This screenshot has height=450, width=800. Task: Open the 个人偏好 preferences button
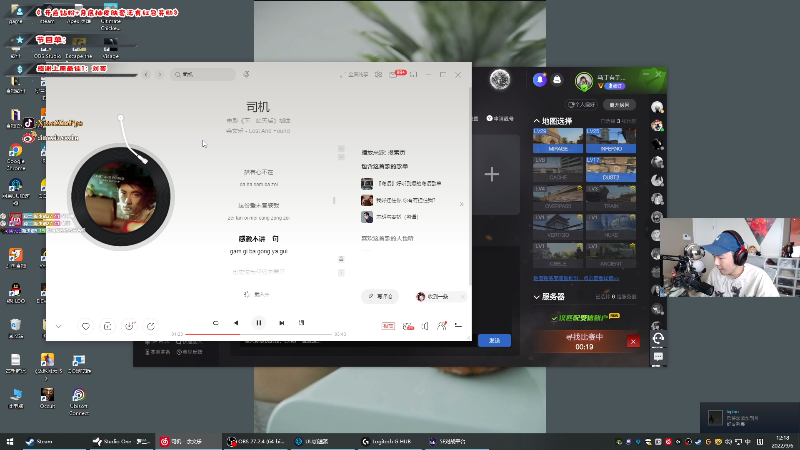[x=582, y=105]
